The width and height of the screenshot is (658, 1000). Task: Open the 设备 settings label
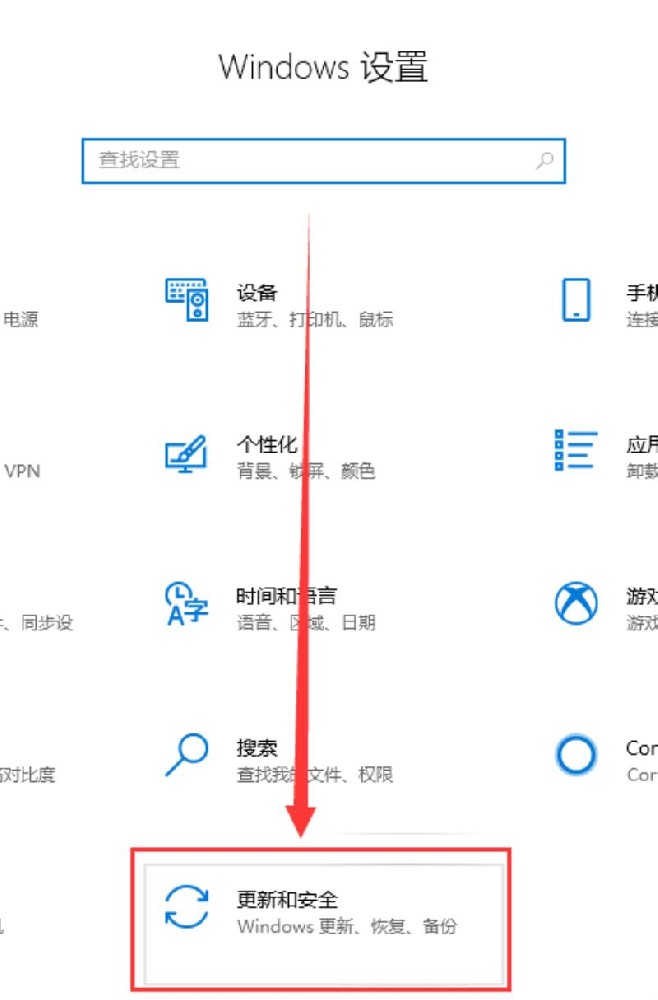tap(257, 293)
